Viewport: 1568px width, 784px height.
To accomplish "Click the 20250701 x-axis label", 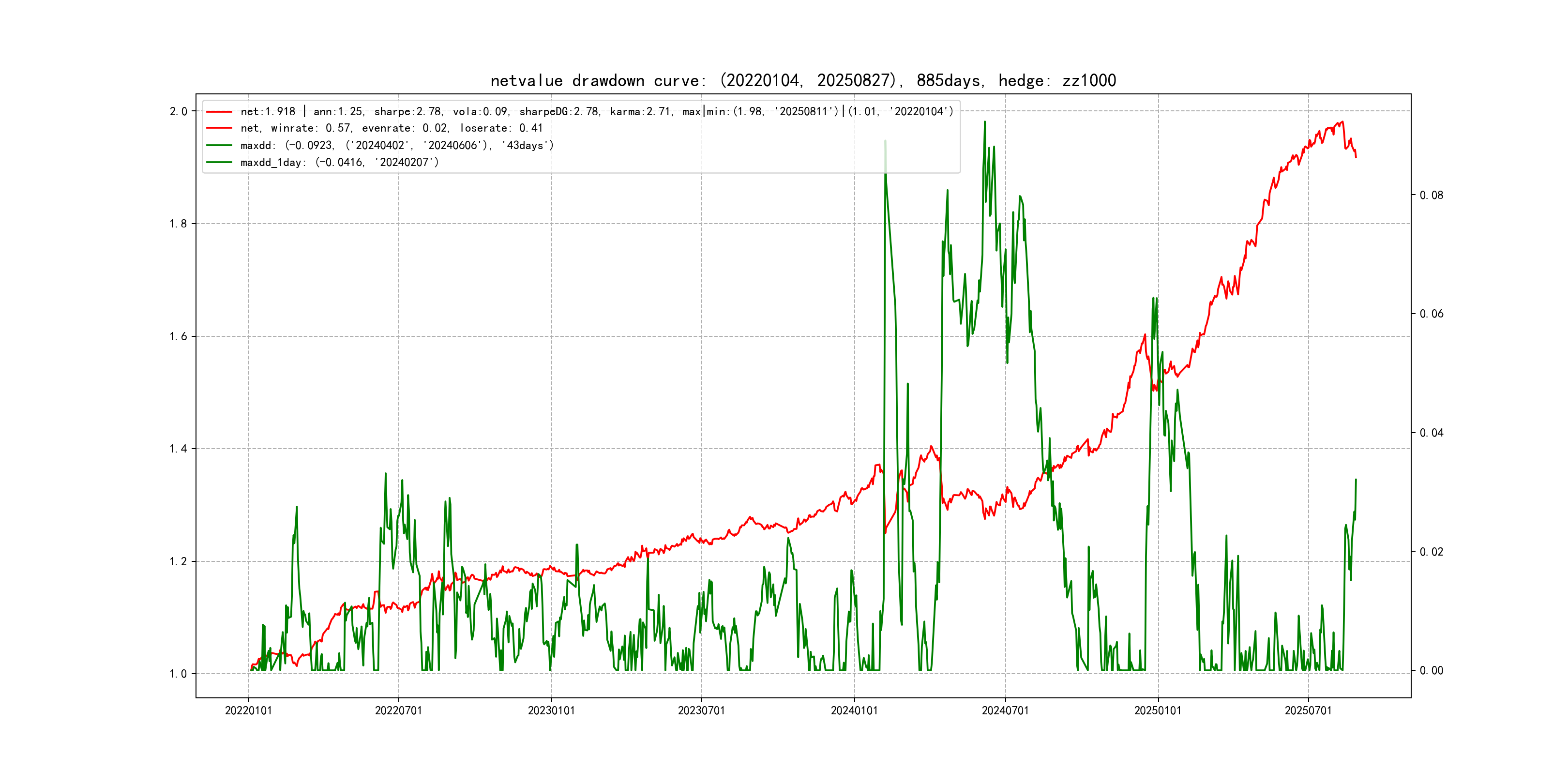I will (x=1308, y=710).
